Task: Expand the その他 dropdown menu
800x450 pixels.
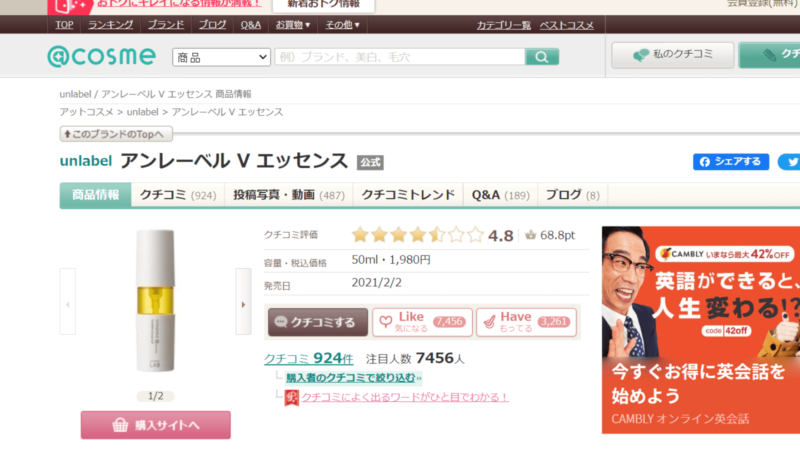Action: [x=342, y=24]
